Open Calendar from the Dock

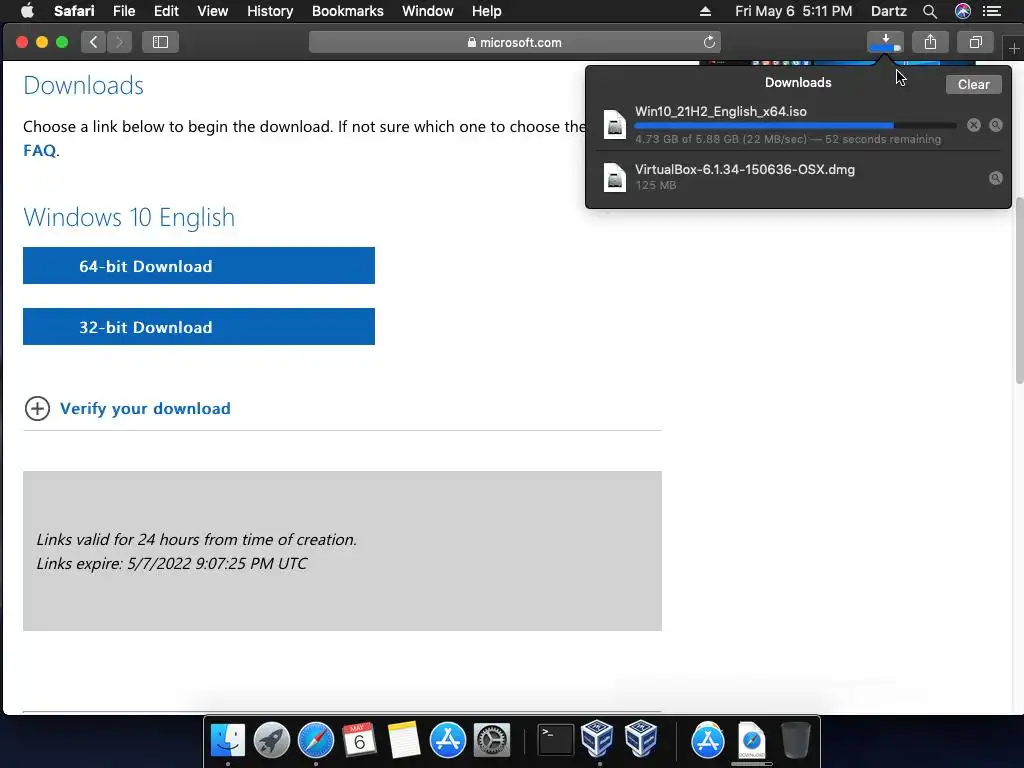[360, 740]
